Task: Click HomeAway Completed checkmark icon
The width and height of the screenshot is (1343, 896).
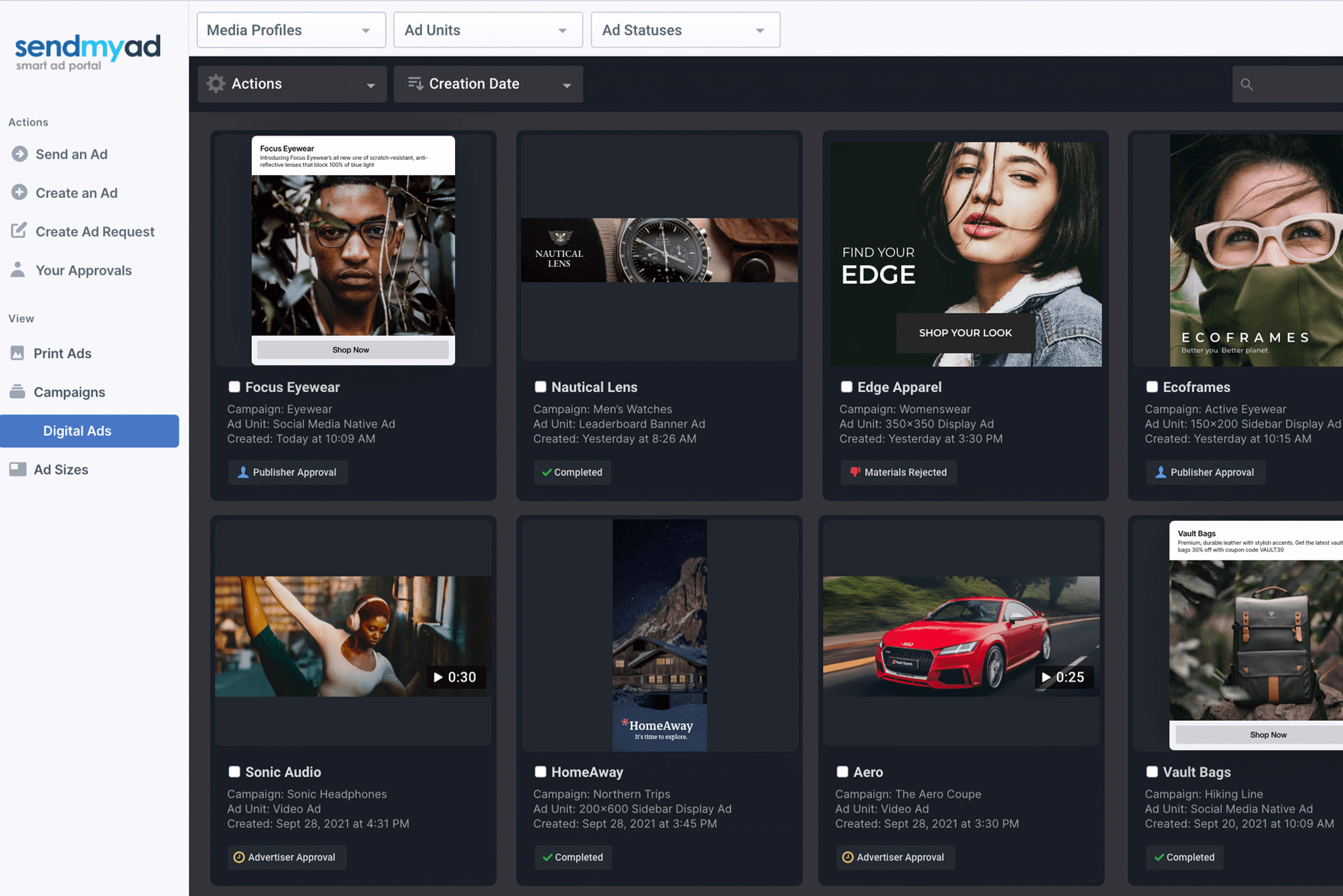Action: pyautogui.click(x=548, y=857)
